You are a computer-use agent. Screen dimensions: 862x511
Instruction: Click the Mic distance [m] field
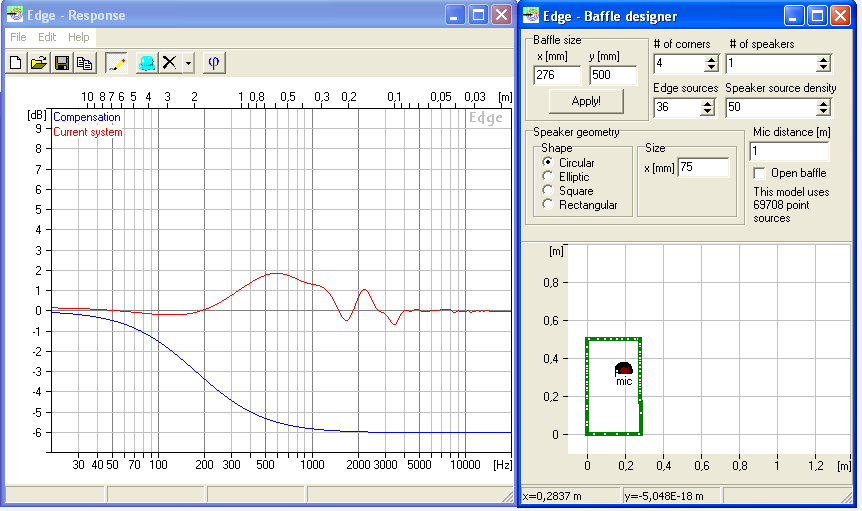[789, 151]
